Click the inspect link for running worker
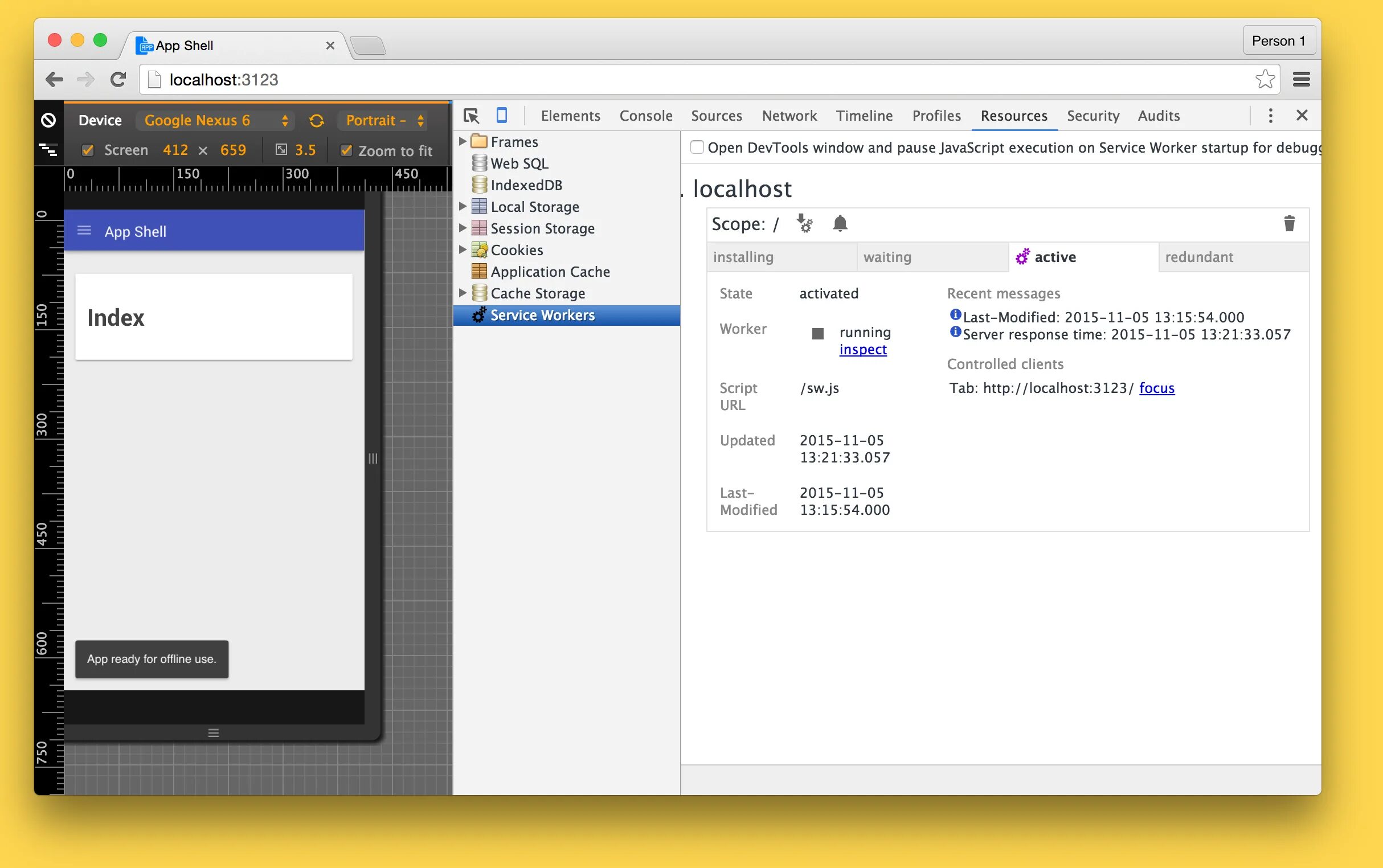Screen dimensions: 1383x868 [863, 349]
